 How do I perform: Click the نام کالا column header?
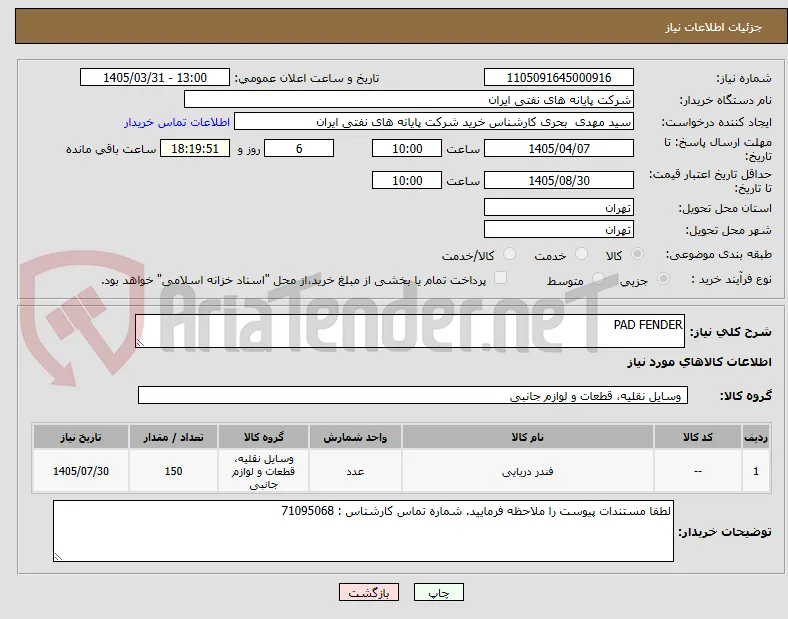[x=528, y=437]
